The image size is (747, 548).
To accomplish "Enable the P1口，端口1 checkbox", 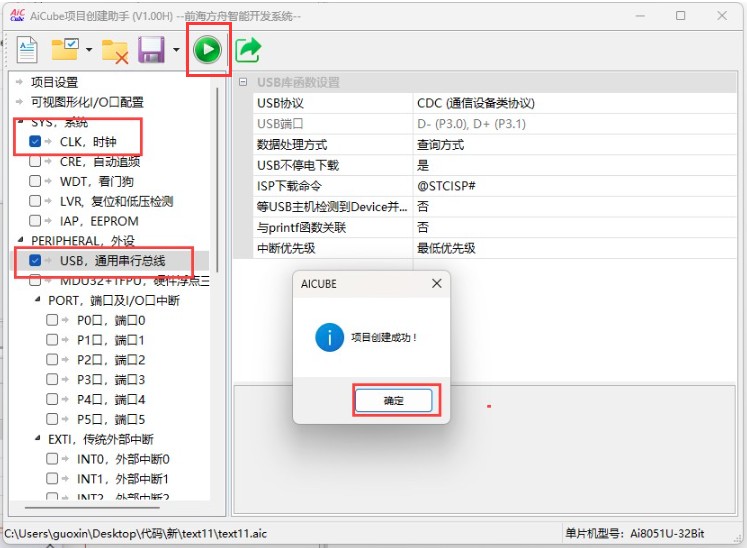I will [x=52, y=340].
